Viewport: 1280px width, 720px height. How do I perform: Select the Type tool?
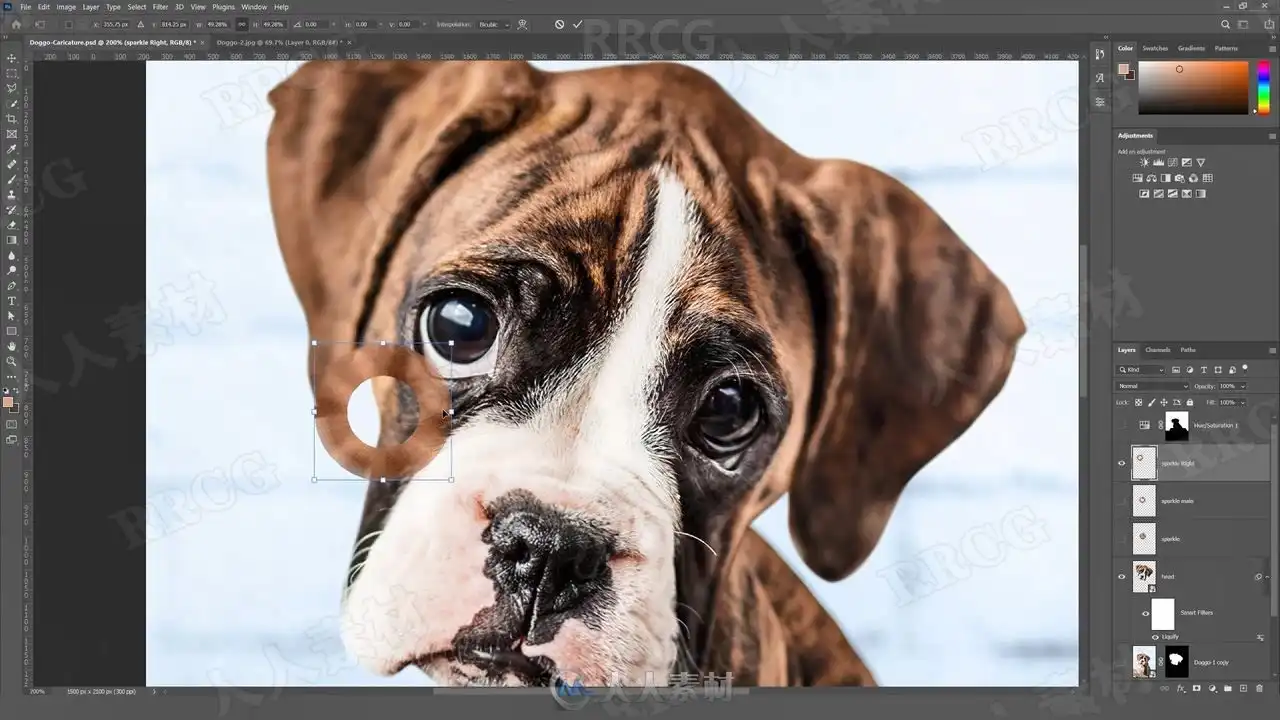coord(12,301)
